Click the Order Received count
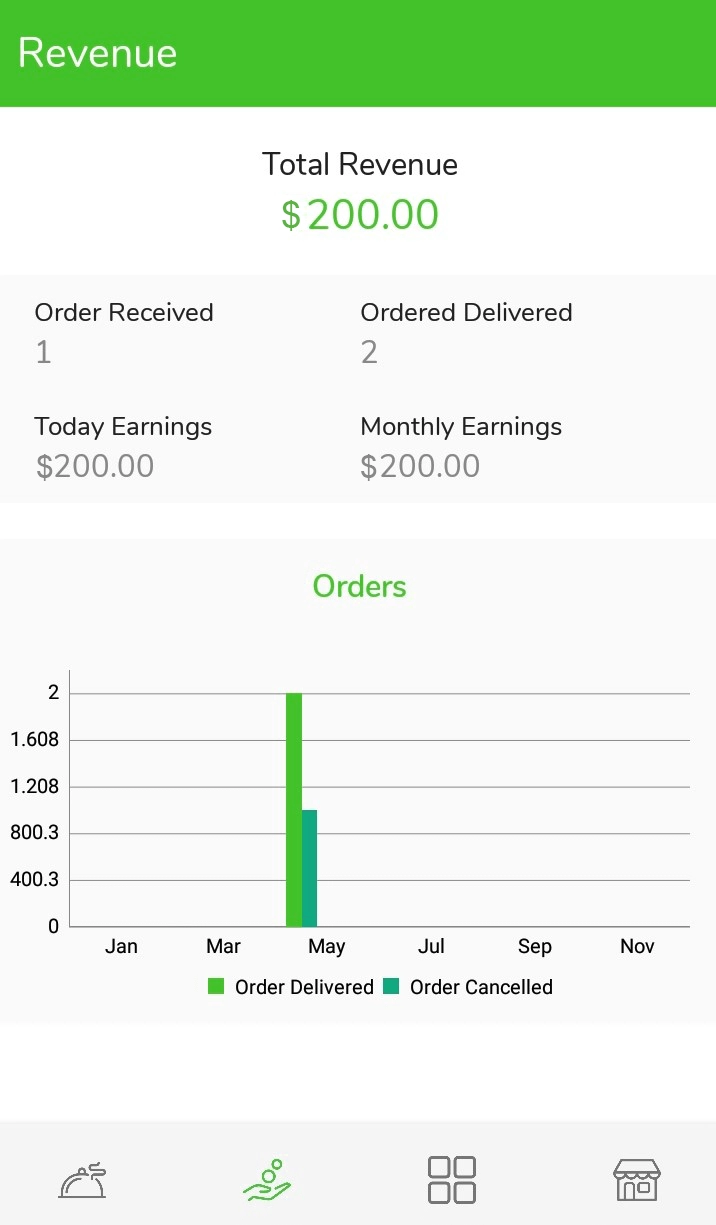 point(43,351)
